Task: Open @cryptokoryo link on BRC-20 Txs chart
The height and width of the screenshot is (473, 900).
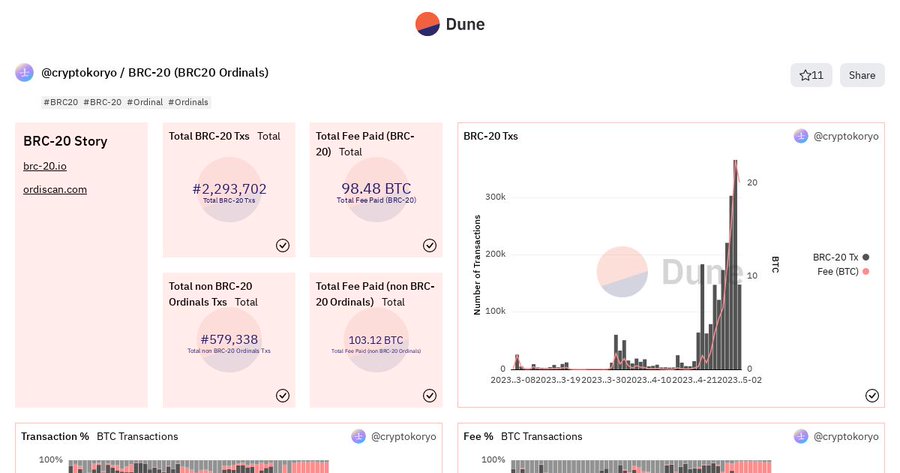Action: click(845, 136)
